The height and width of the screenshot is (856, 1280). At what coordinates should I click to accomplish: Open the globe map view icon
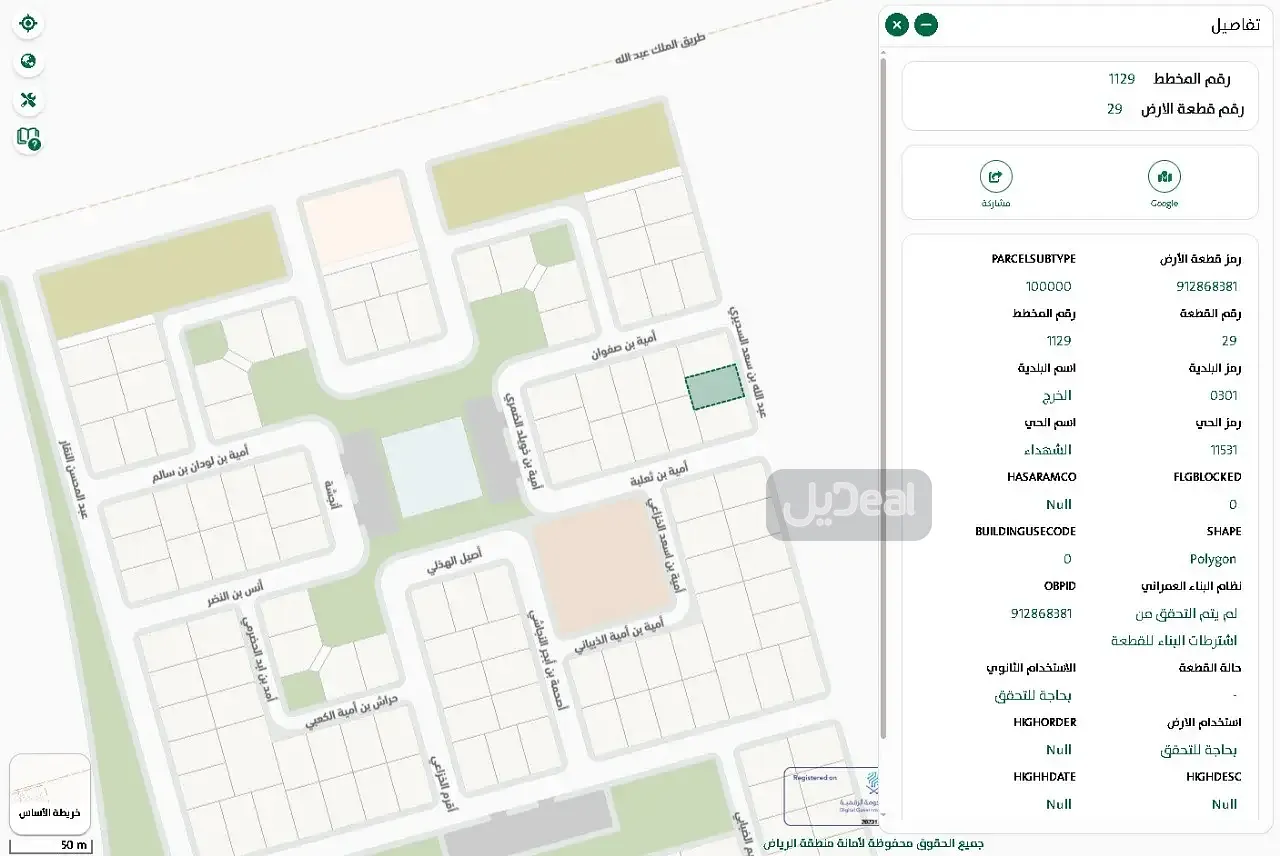pos(28,62)
